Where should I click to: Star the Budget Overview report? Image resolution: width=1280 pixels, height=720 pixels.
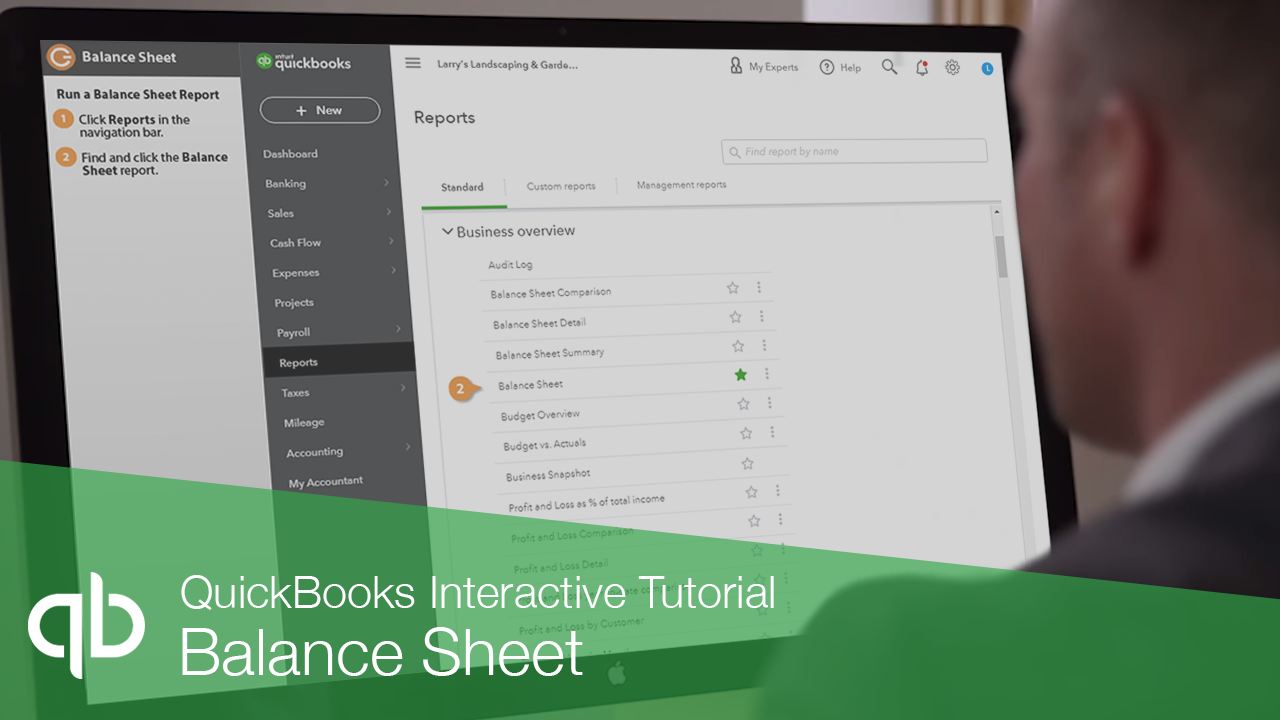pyautogui.click(x=743, y=404)
